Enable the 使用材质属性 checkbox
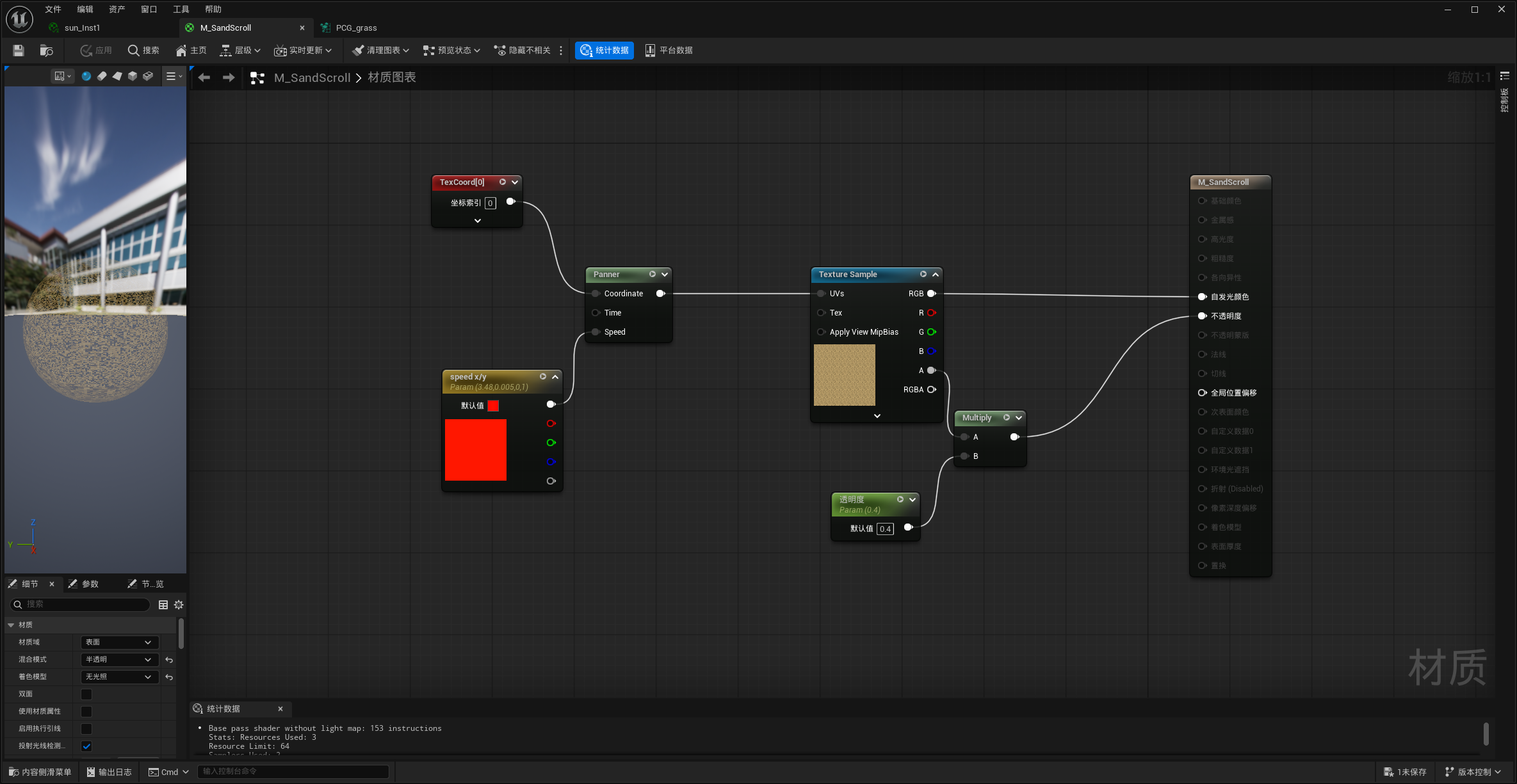The height and width of the screenshot is (784, 1517). 86,712
